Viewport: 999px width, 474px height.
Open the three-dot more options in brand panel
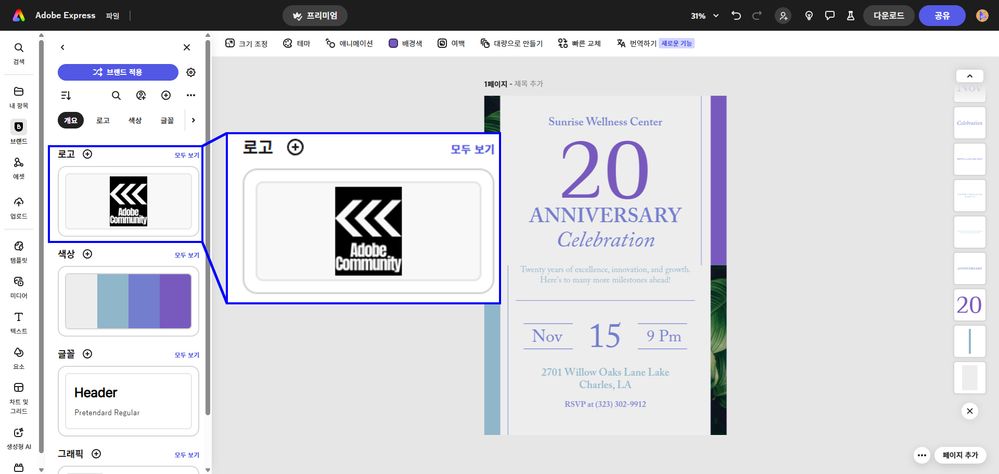pyautogui.click(x=190, y=96)
